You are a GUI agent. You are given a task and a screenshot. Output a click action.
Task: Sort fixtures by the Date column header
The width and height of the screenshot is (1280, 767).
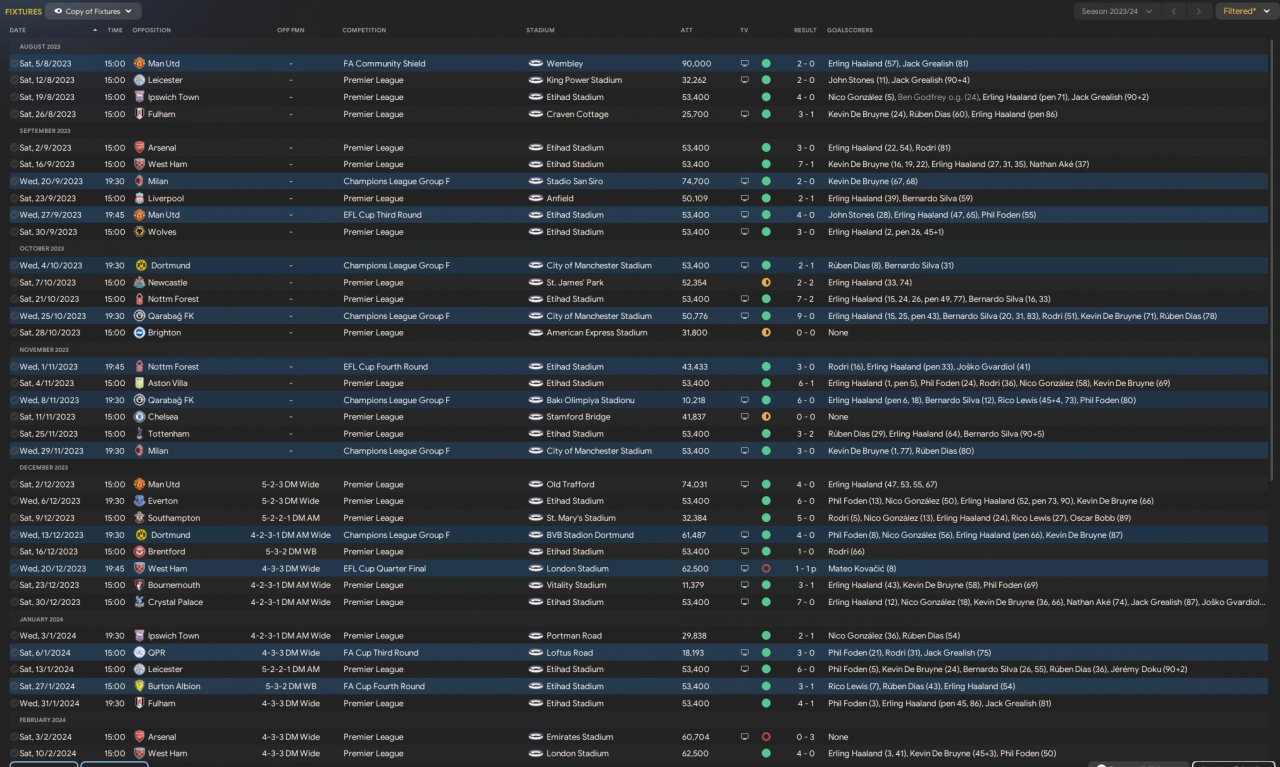[18, 30]
